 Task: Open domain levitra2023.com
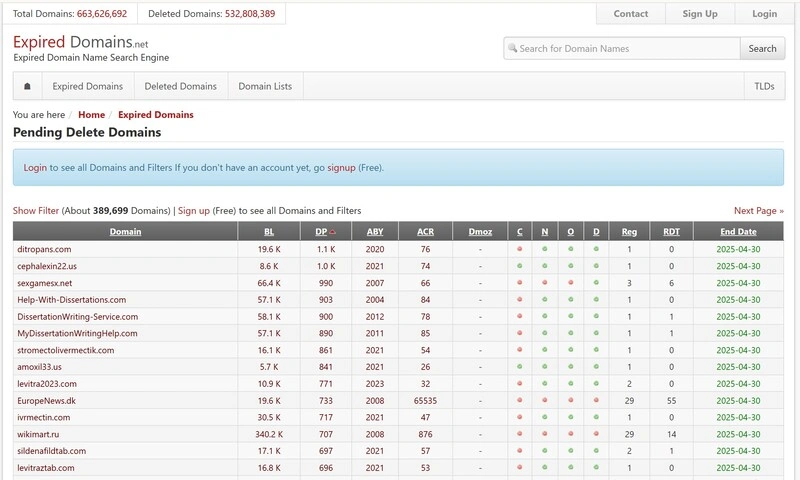point(47,384)
